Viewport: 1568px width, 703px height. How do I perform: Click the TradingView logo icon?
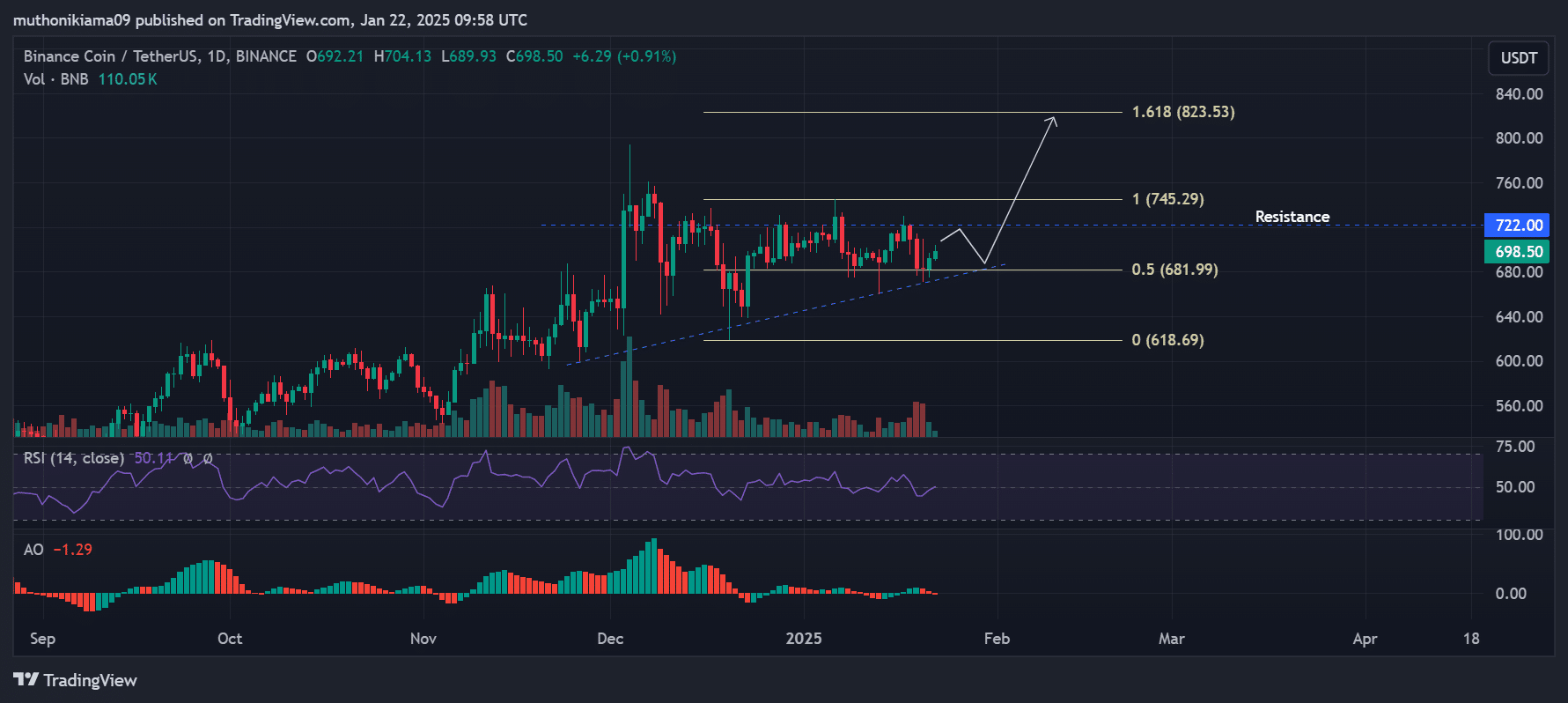(x=26, y=679)
